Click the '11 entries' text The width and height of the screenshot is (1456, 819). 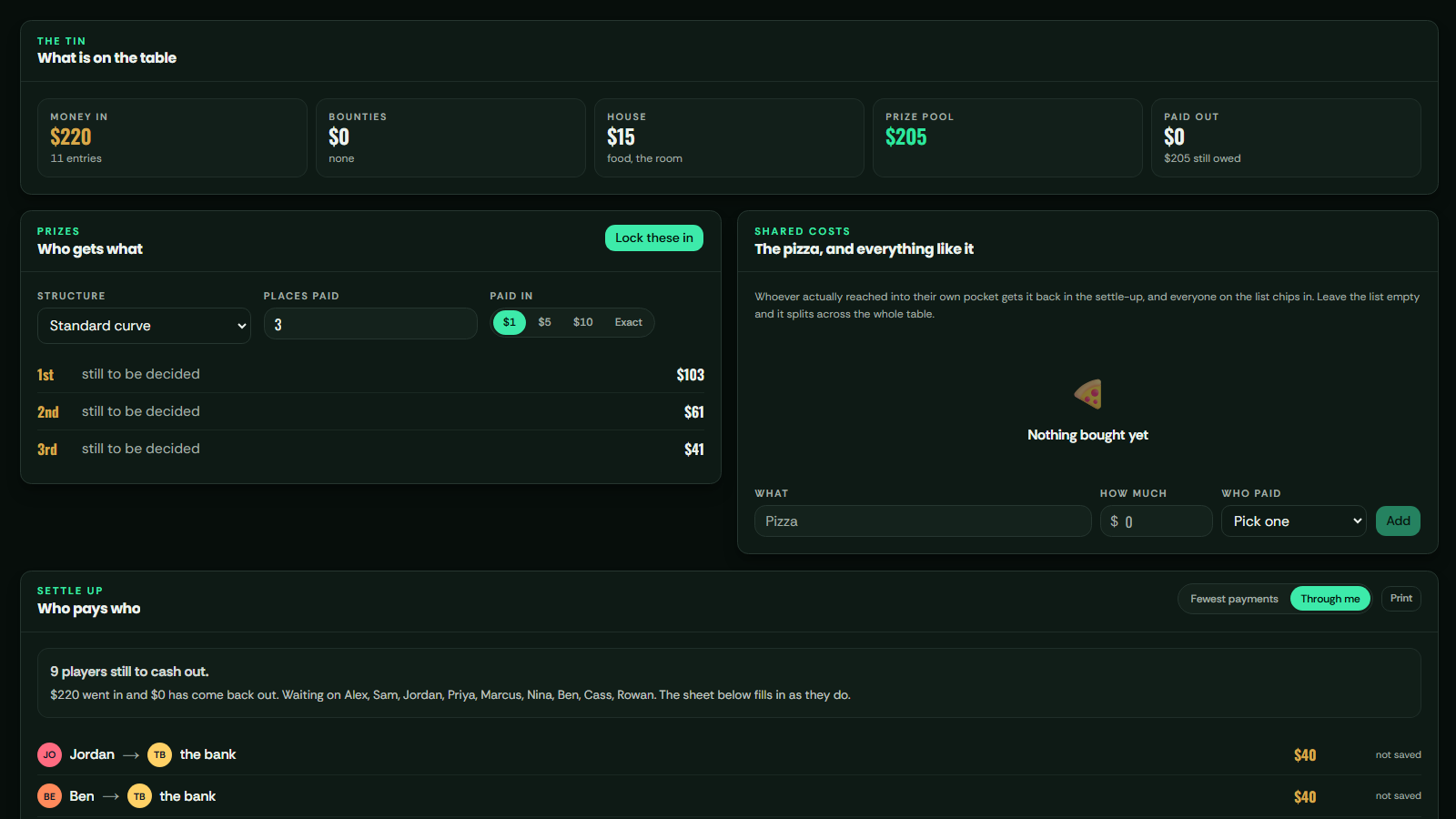(76, 158)
